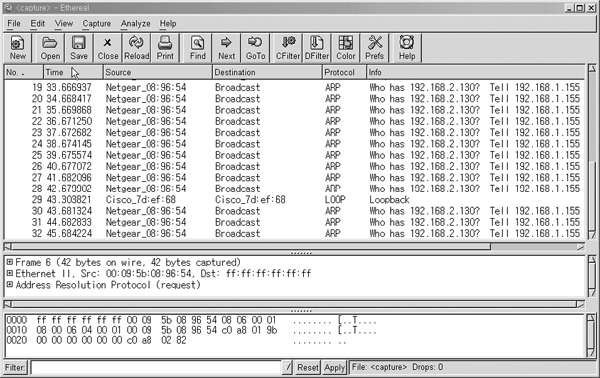Screen dimensions: 600x378
Task: Open the Color rules tool
Action: tap(346, 47)
